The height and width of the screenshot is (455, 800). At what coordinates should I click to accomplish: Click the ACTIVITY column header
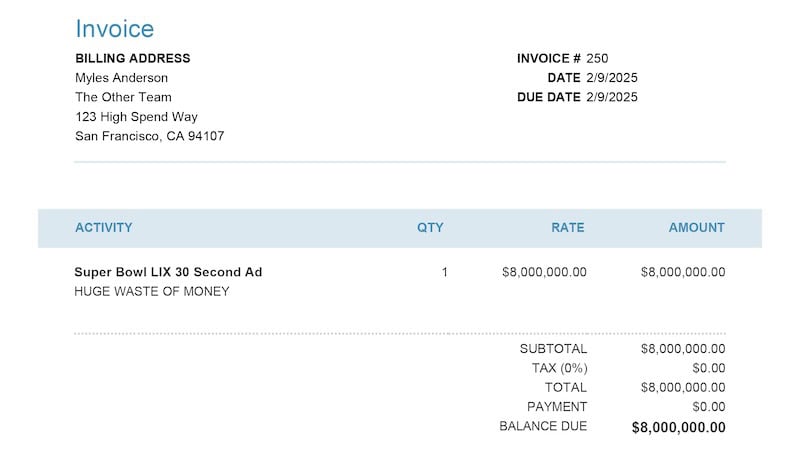[103, 228]
